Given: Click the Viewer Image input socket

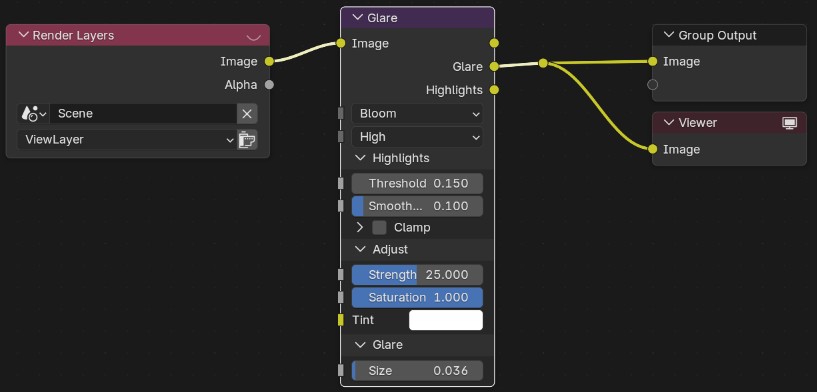Looking at the screenshot, I should (x=652, y=149).
